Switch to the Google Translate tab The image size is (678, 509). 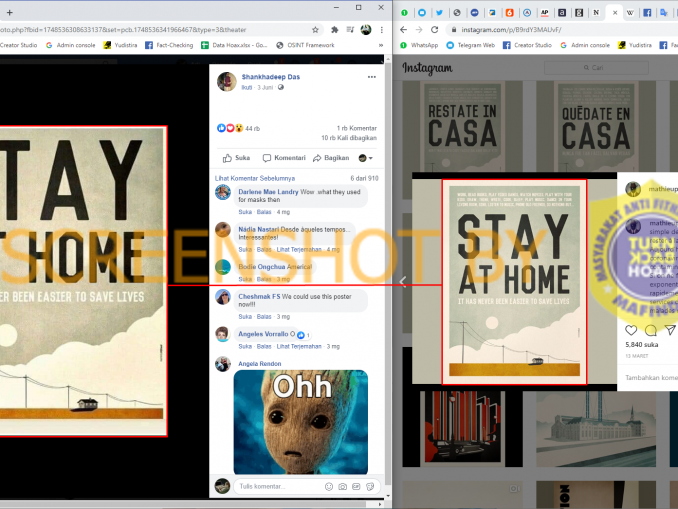pyautogui.click(x=664, y=13)
